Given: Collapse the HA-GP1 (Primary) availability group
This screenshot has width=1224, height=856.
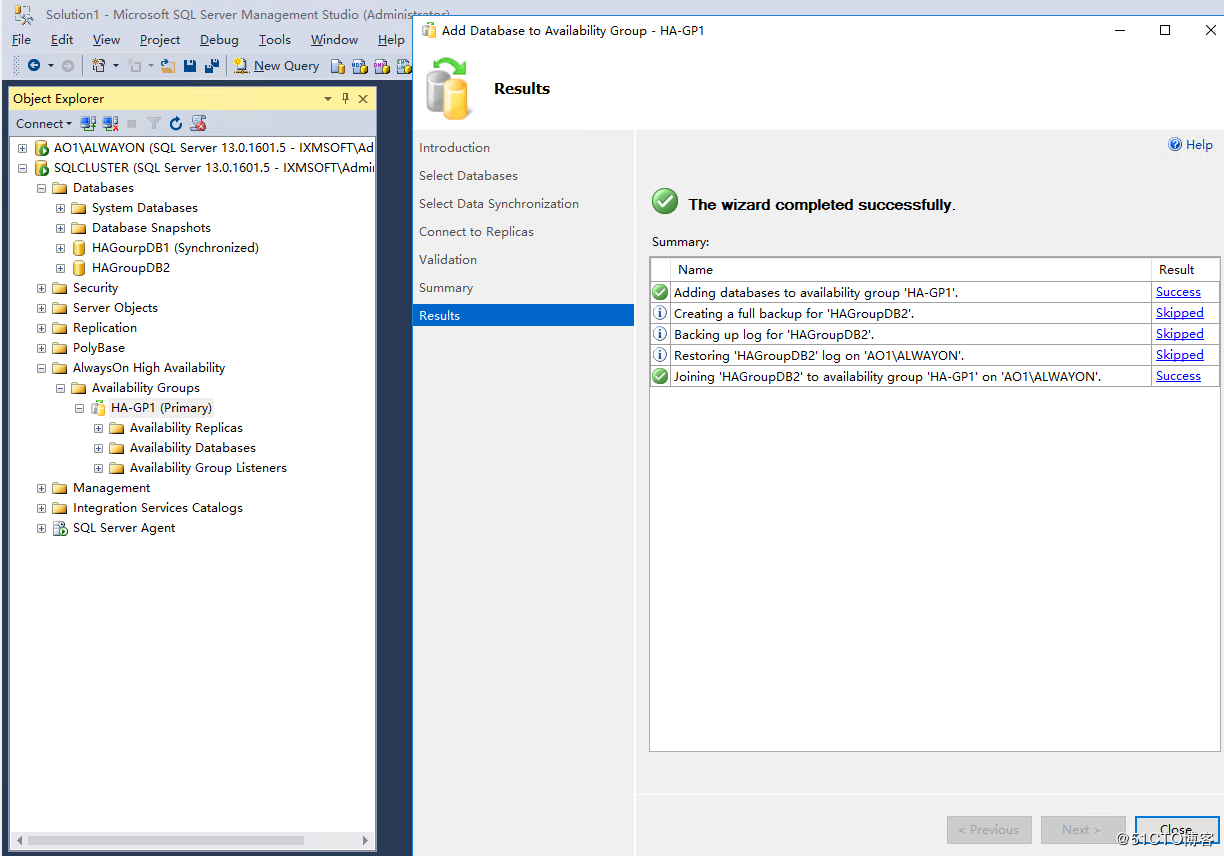Looking at the screenshot, I should click(x=79, y=408).
